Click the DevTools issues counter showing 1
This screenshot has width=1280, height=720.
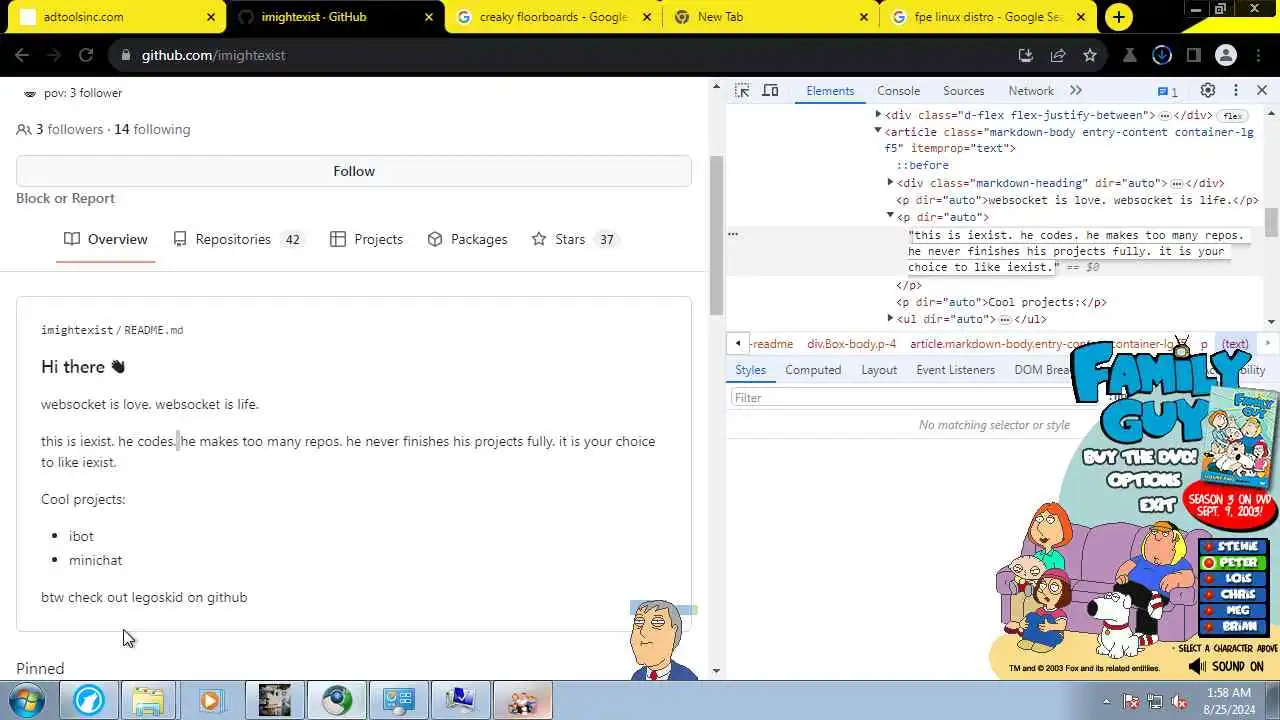1168,91
